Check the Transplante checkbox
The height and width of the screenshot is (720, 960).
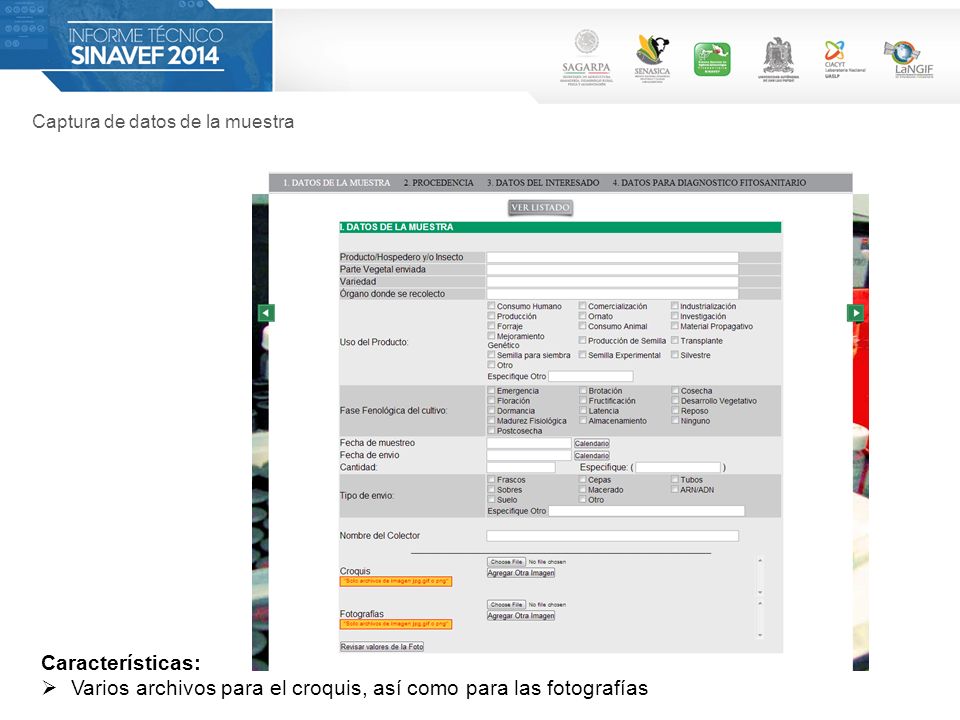(x=675, y=340)
